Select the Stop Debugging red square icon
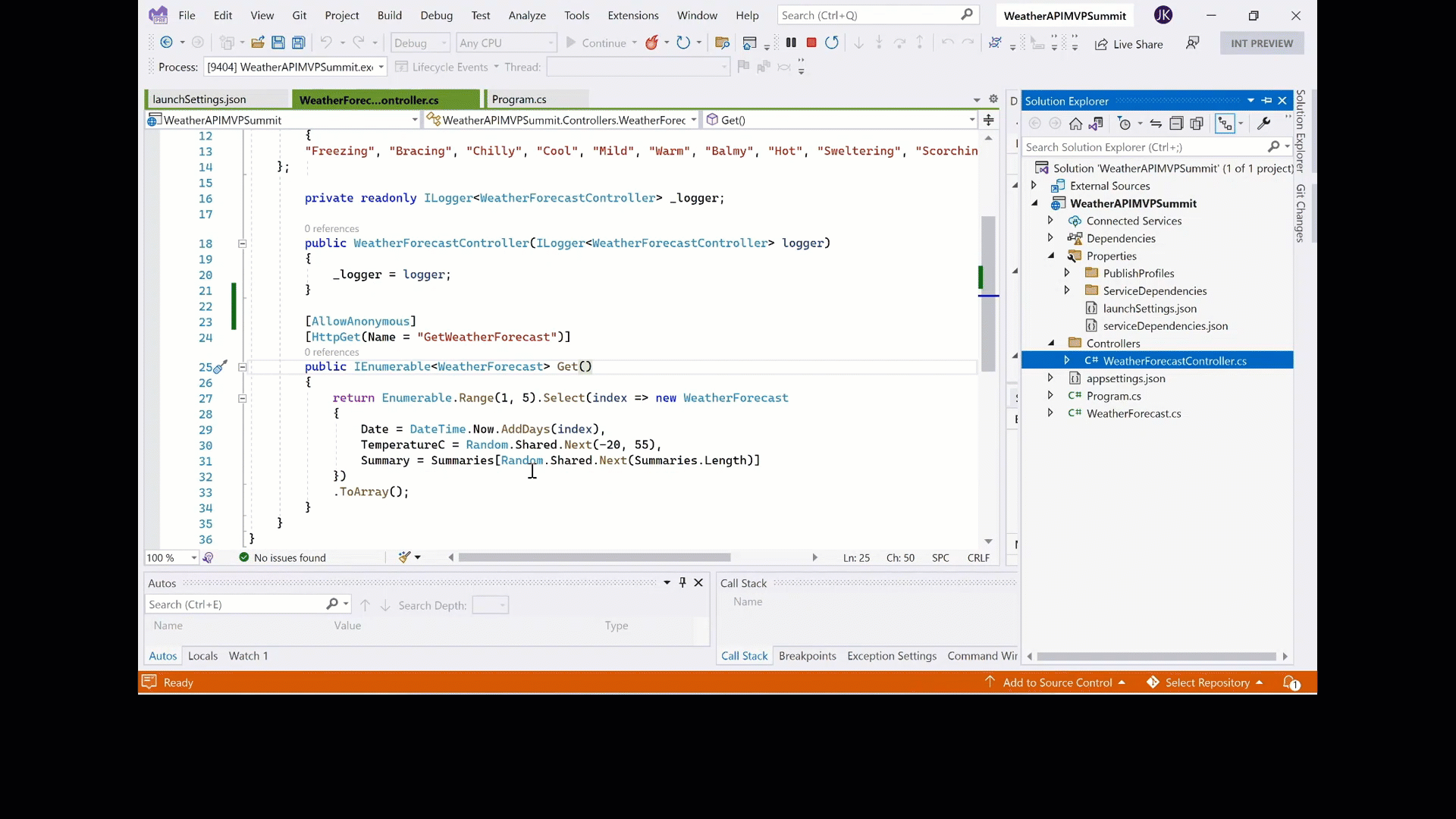The width and height of the screenshot is (1456, 819). tap(810, 42)
